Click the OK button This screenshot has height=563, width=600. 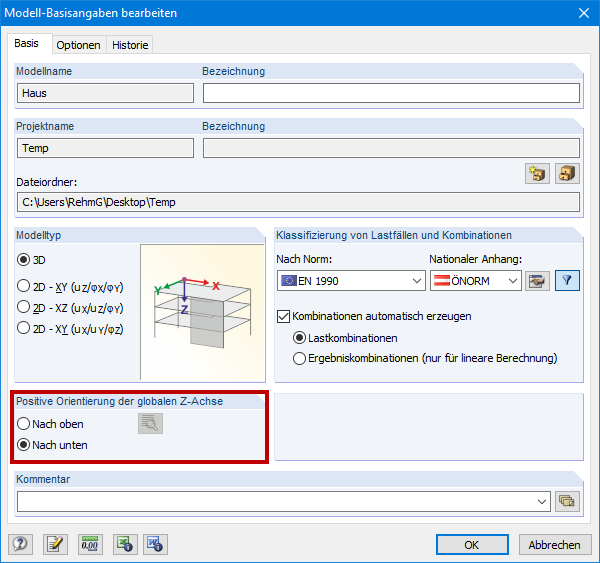coord(472,544)
